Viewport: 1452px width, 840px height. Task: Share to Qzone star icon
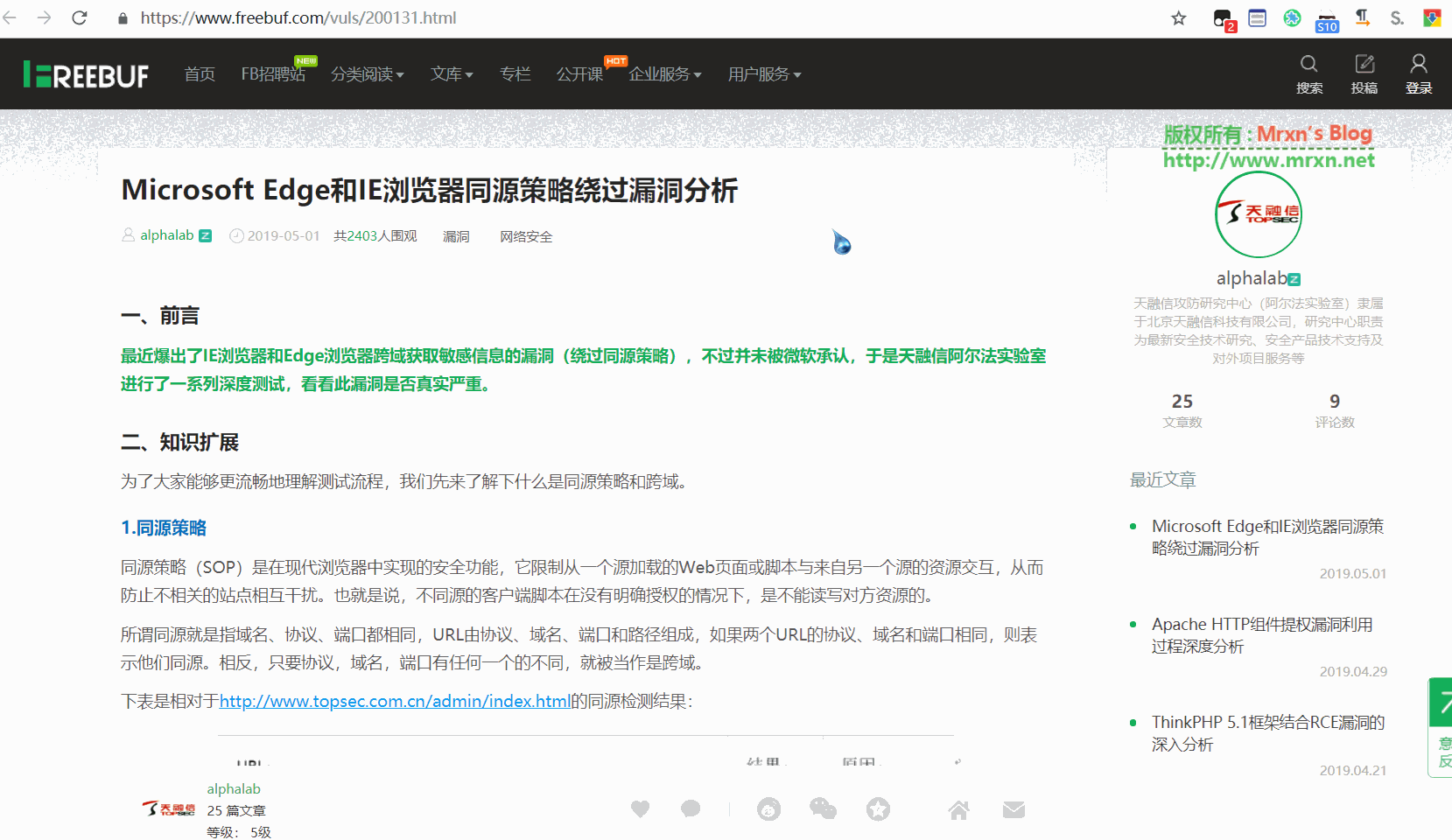tap(879, 809)
